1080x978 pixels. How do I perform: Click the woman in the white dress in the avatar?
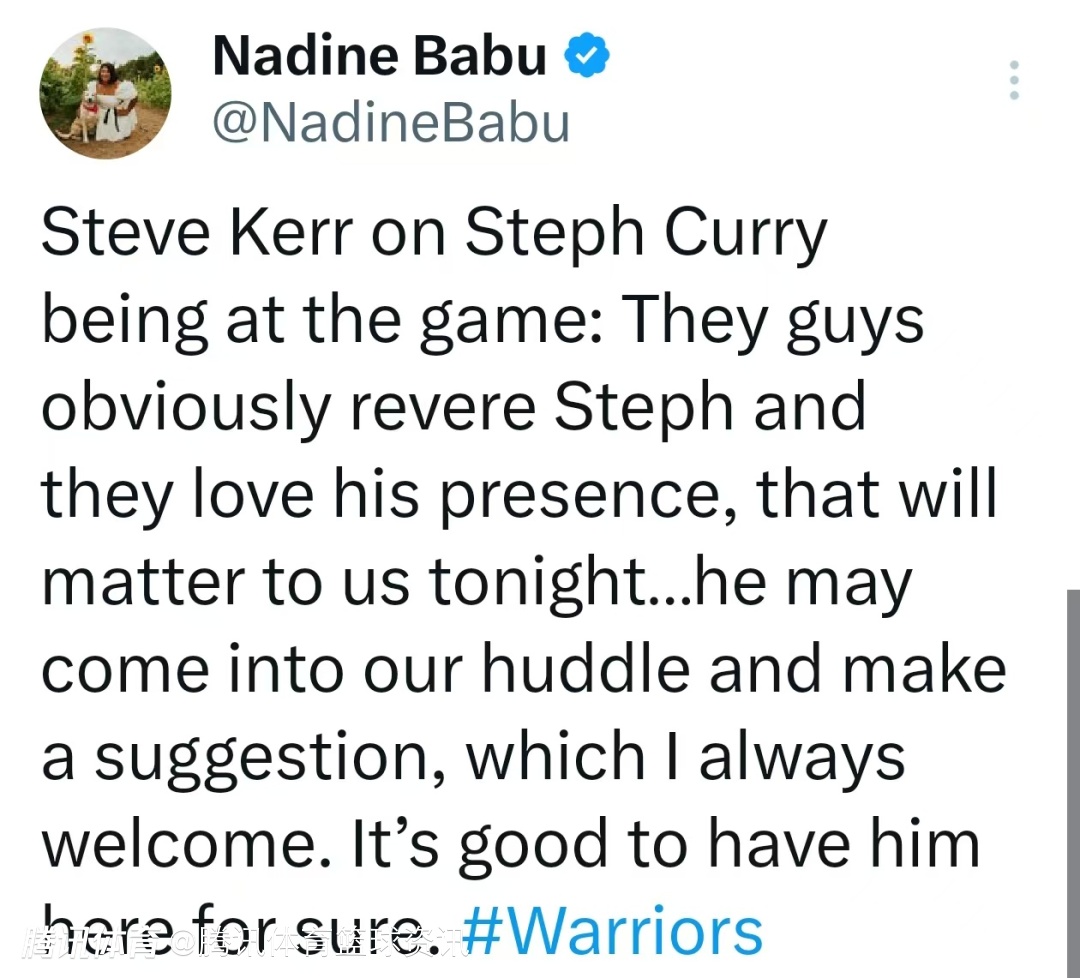tap(116, 102)
